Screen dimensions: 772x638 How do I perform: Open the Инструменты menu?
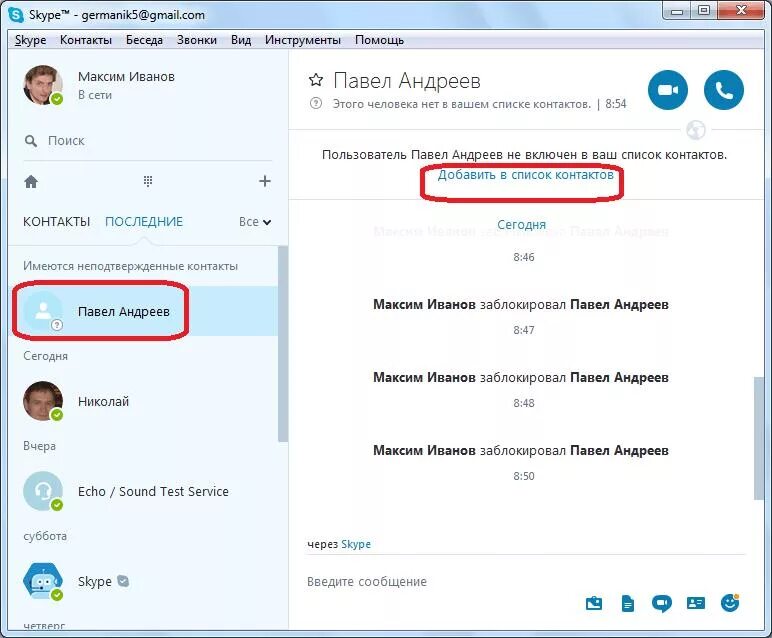pyautogui.click(x=303, y=40)
